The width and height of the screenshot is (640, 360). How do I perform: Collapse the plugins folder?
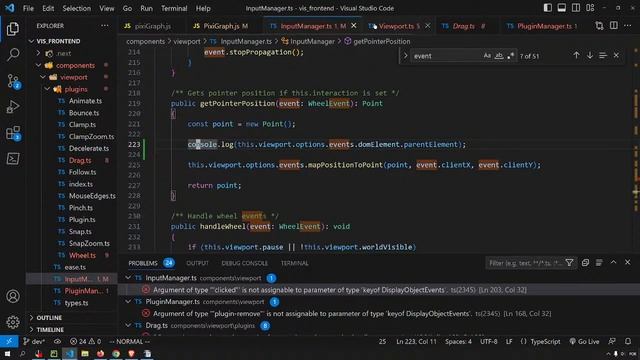click(x=47, y=89)
